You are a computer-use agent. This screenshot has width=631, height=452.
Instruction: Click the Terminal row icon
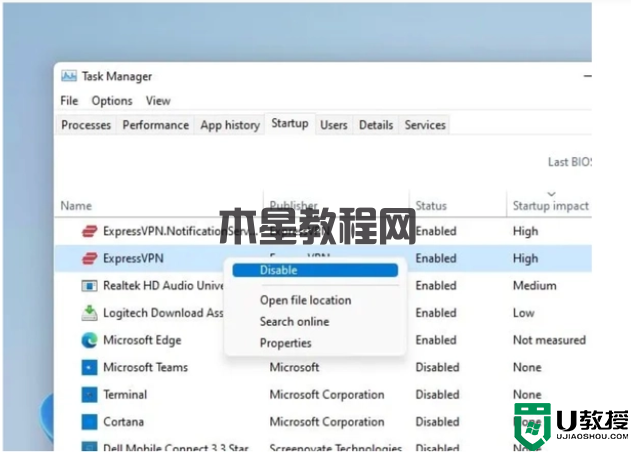89,394
